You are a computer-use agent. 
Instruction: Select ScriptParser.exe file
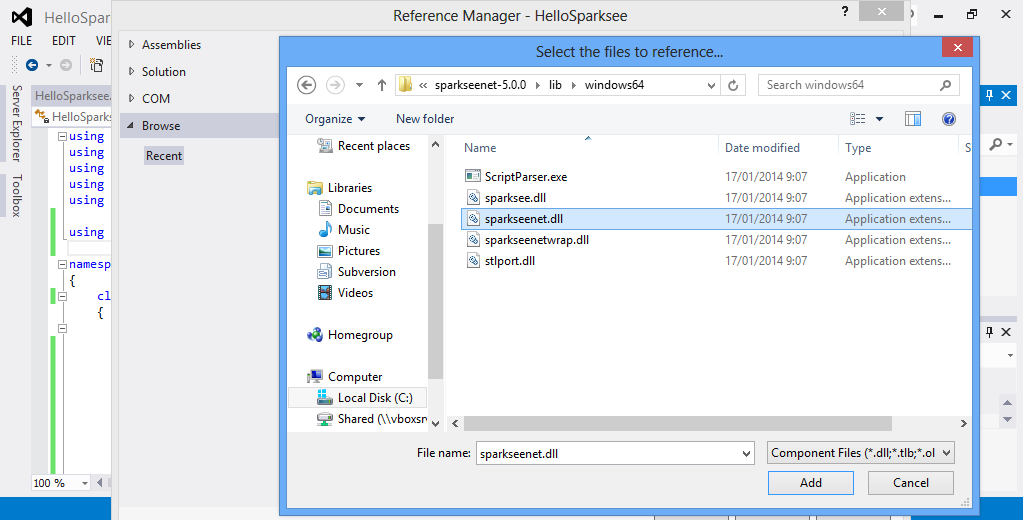526,177
